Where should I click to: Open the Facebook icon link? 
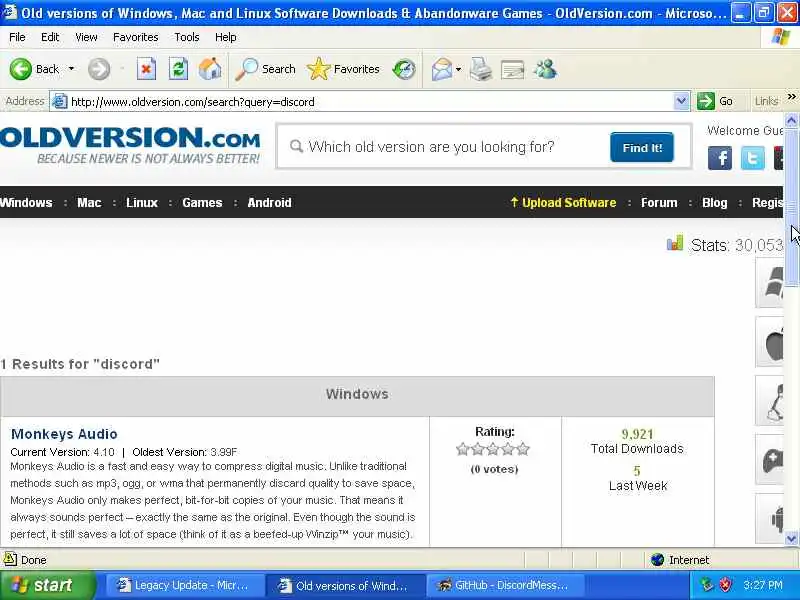pyautogui.click(x=720, y=158)
